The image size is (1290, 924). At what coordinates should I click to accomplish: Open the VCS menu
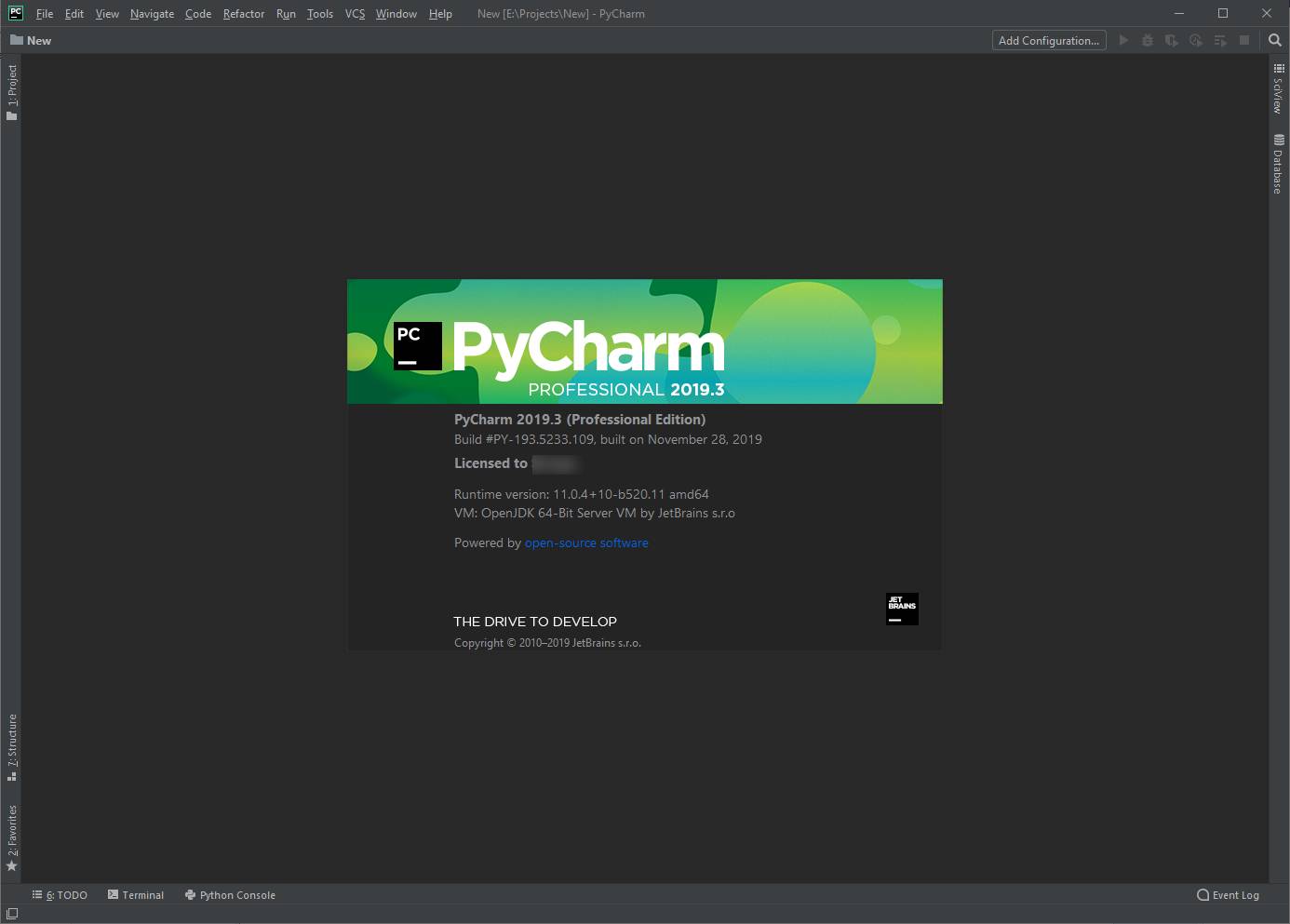[355, 14]
